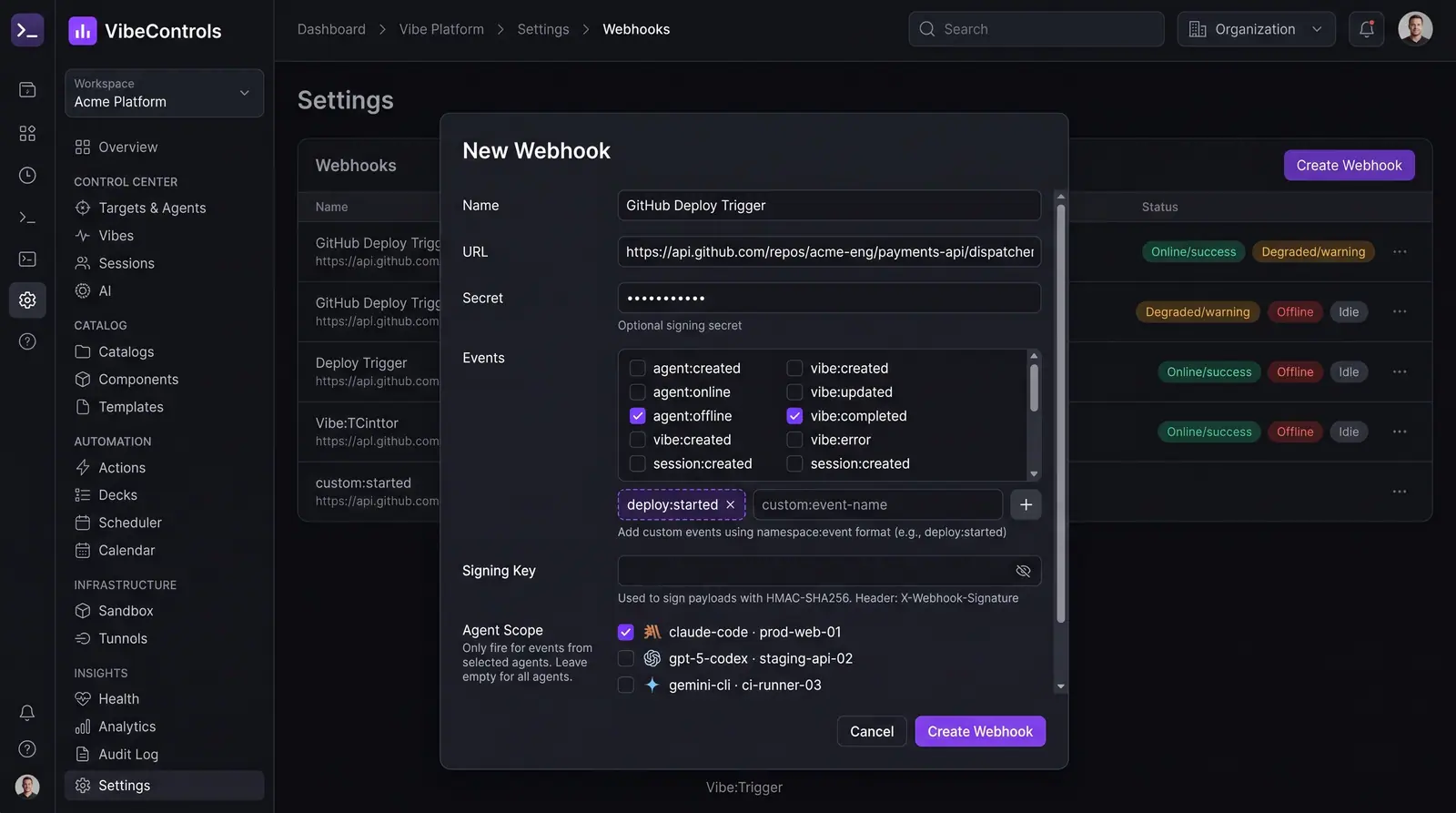The height and width of the screenshot is (813, 1456).
Task: Click the bottom help circle icon in rail
Action: click(27, 749)
